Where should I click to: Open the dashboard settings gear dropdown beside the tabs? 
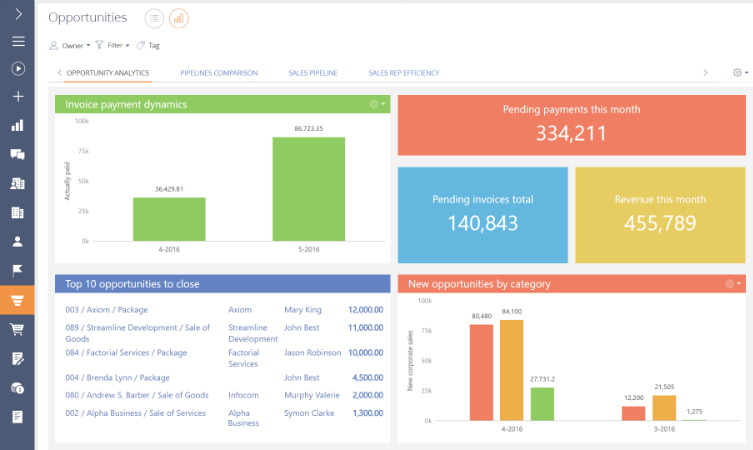coord(739,73)
